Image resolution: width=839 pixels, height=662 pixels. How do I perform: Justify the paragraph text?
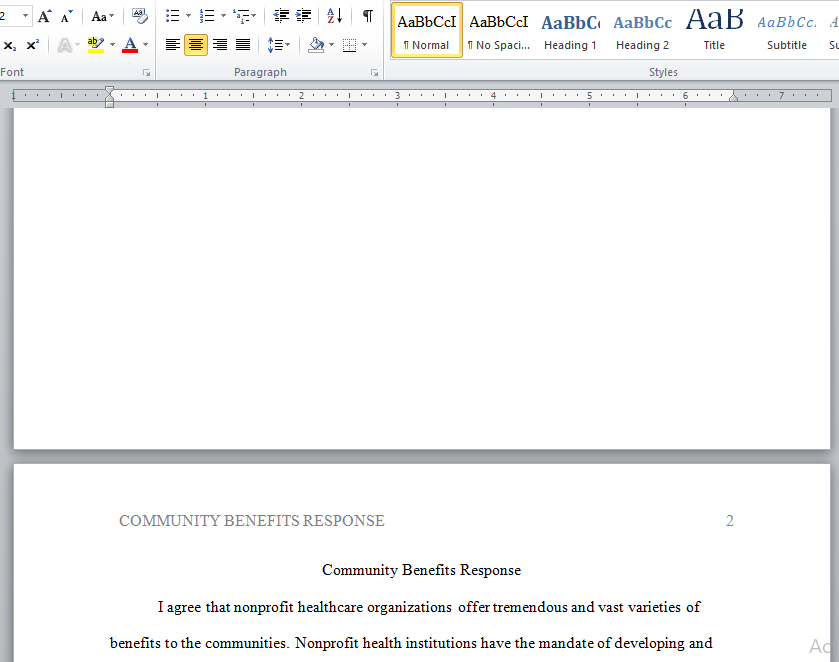click(243, 45)
